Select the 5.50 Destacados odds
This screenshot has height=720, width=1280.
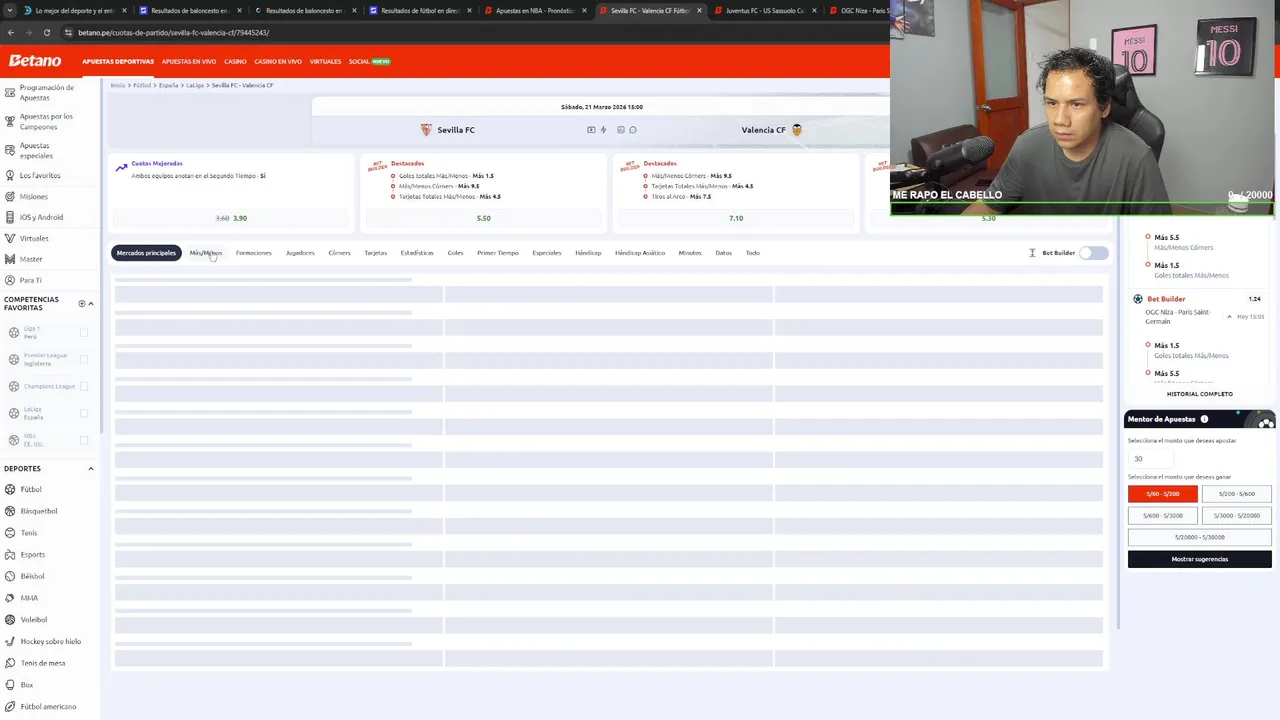click(x=484, y=218)
